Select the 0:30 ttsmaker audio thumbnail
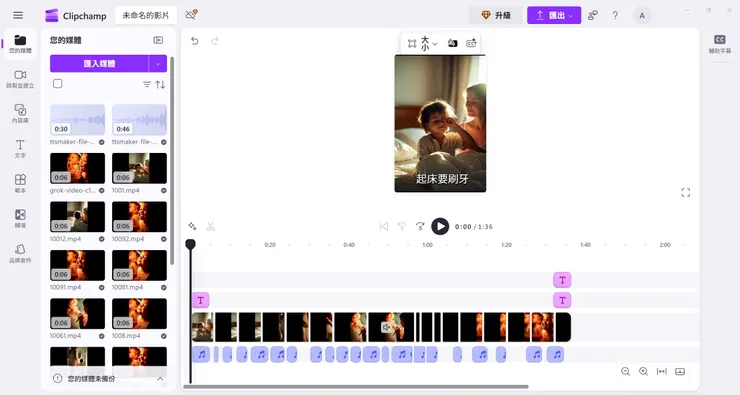Screen dimensions: 740x395 [x=77, y=120]
